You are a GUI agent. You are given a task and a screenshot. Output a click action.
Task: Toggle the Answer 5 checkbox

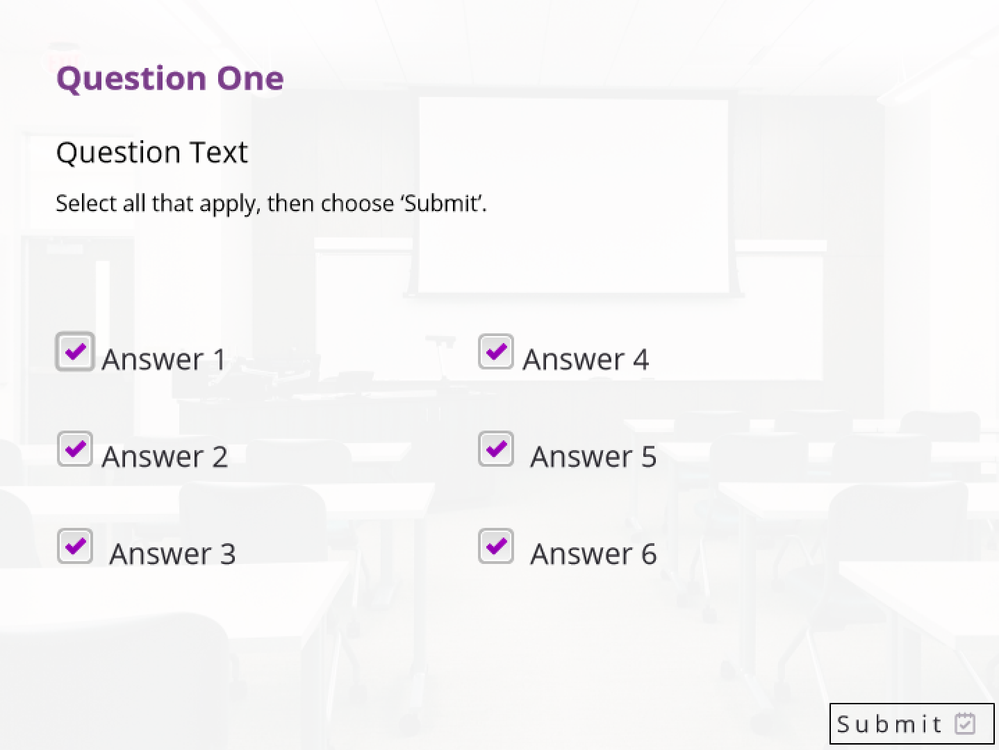click(496, 449)
